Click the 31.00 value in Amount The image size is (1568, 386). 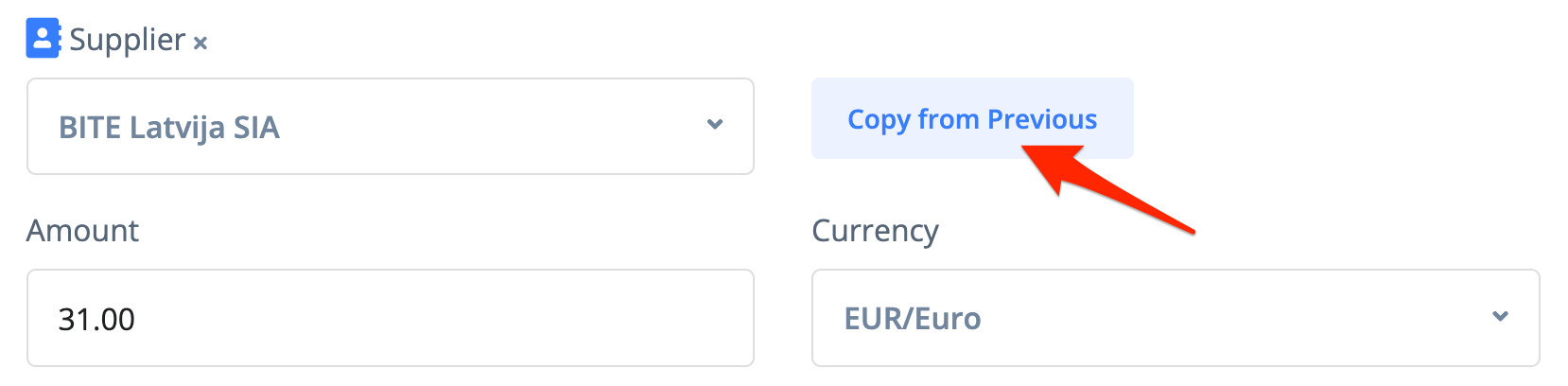pos(96,320)
